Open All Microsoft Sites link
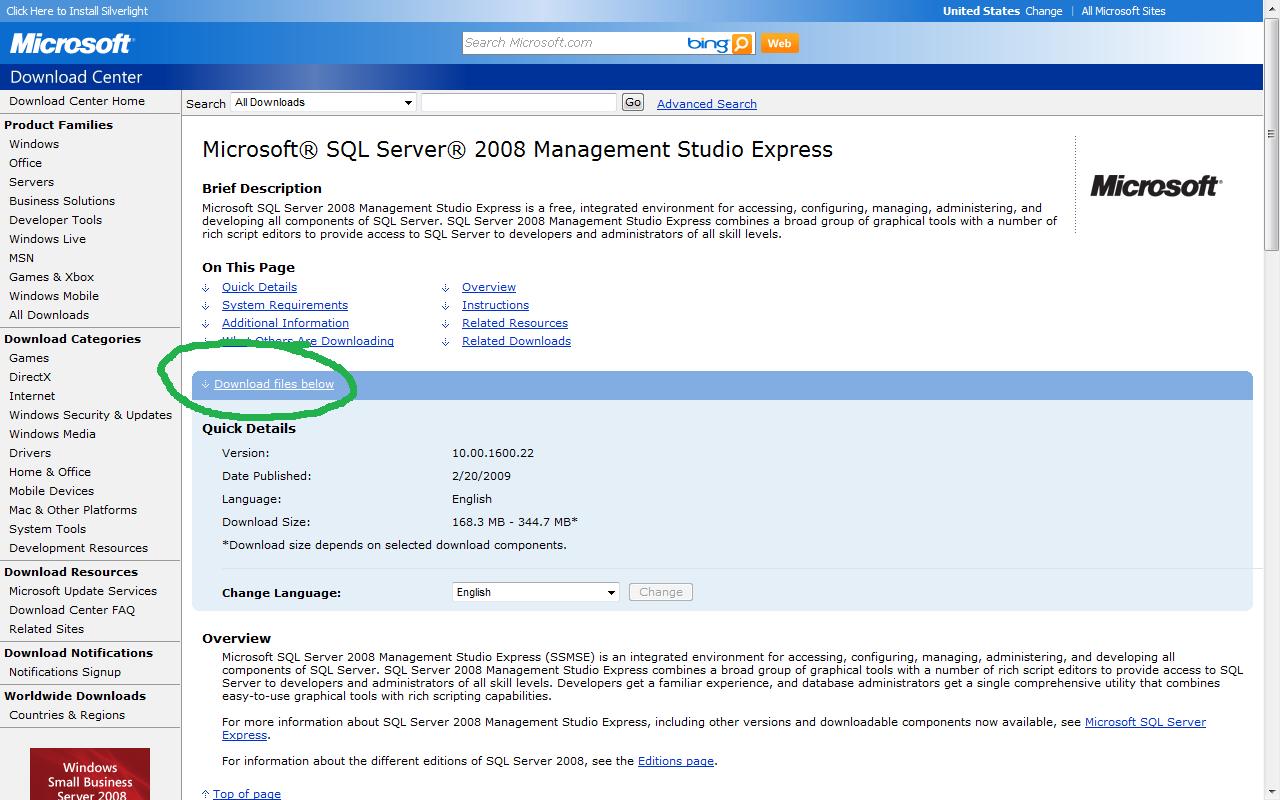The height and width of the screenshot is (800, 1280). [1123, 11]
